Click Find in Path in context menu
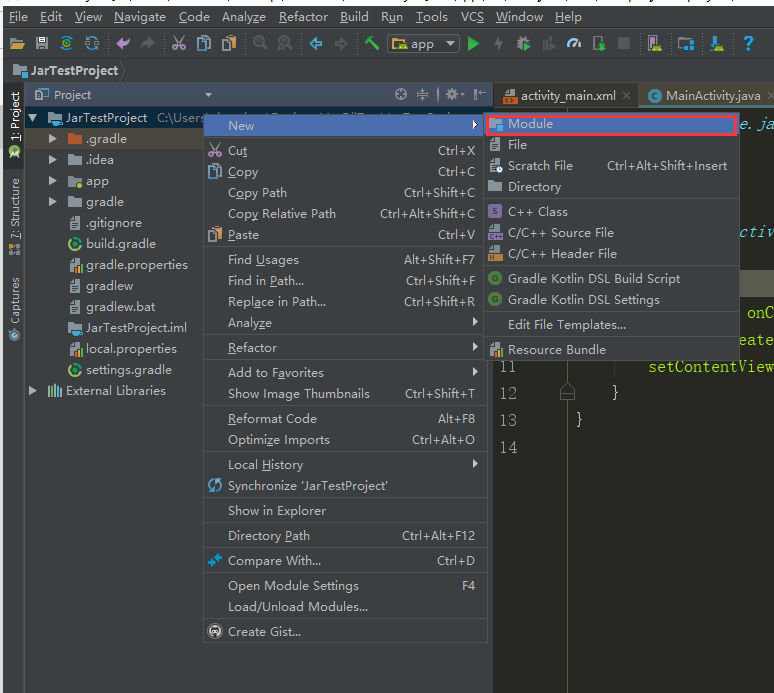Screen dimensions: 774x693 coord(345,280)
